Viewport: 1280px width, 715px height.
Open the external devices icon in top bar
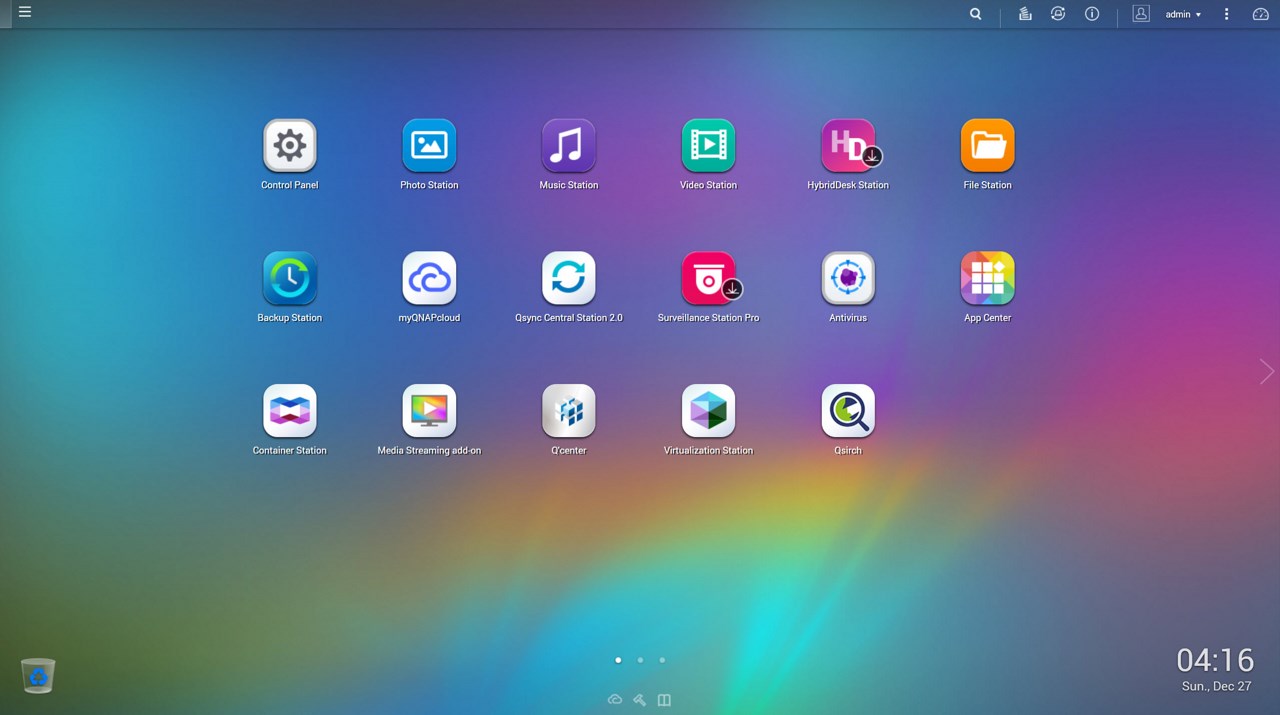[1058, 14]
